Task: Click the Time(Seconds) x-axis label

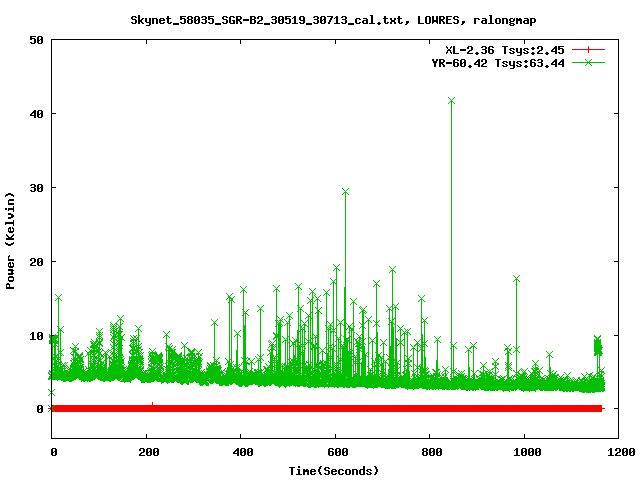Action: click(x=333, y=471)
